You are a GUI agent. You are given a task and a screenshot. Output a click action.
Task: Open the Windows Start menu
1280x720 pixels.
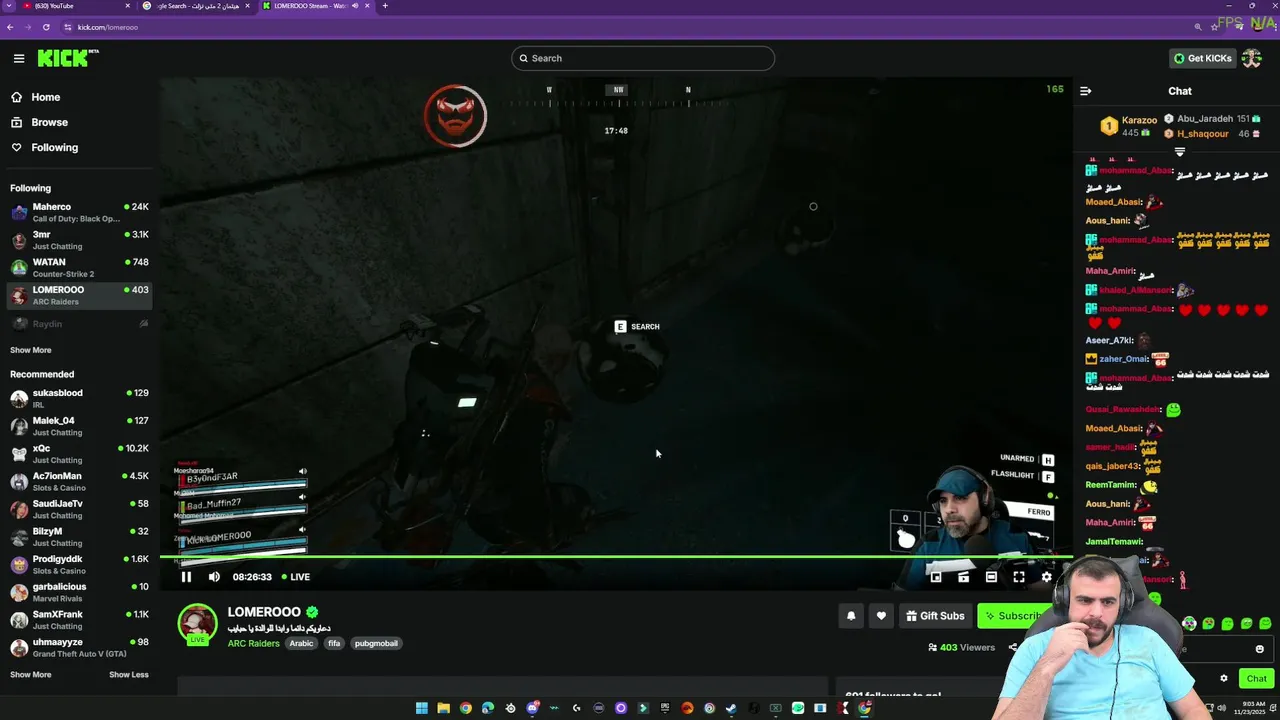[422, 708]
